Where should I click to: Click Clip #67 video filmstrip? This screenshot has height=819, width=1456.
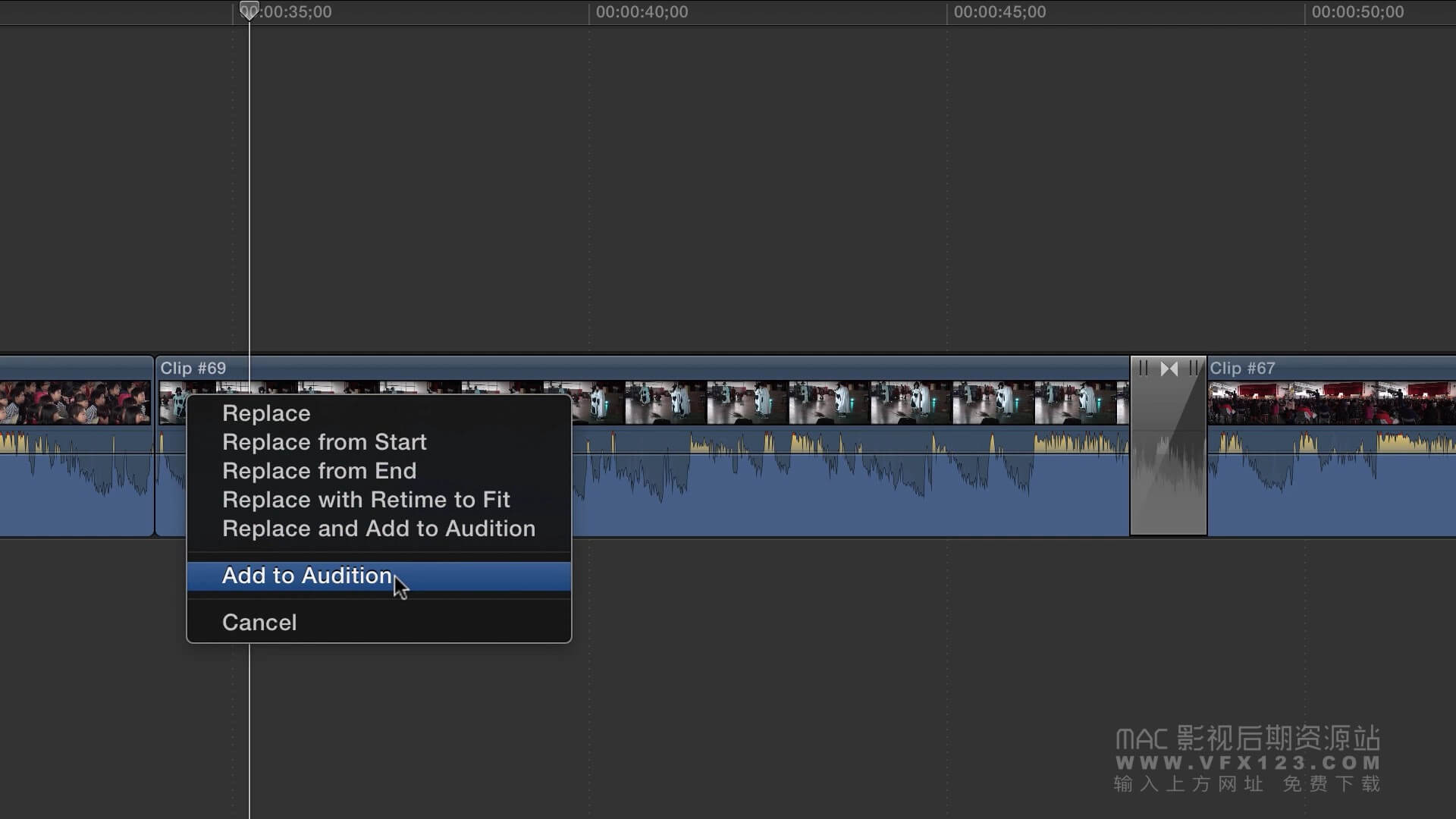1332,403
